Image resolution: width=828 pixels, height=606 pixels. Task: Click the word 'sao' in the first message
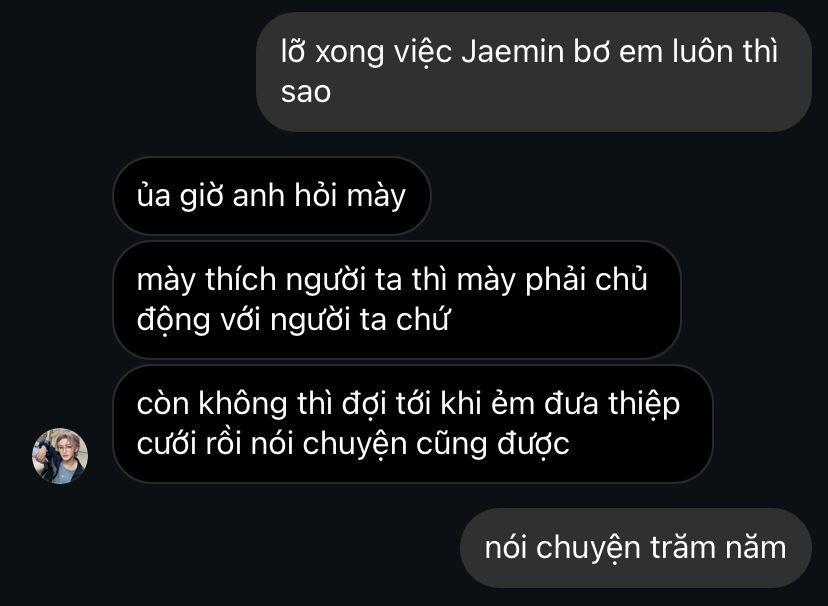(x=306, y=92)
